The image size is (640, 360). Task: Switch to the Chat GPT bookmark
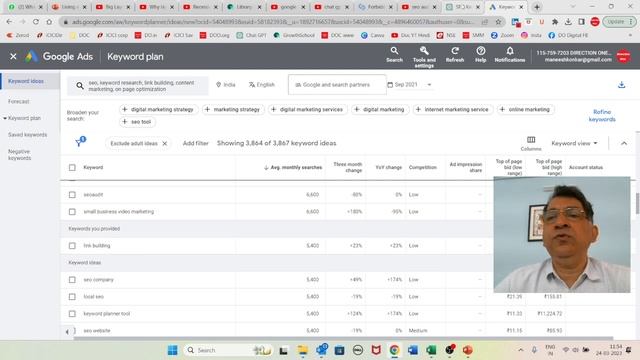[251, 36]
